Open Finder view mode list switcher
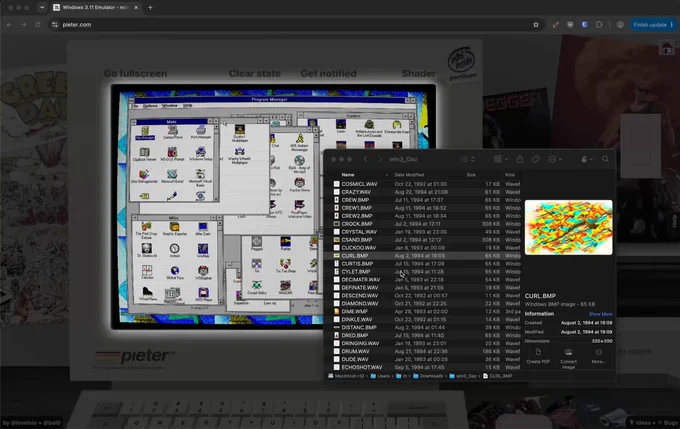Viewport: 680px width, 429px height. point(468,159)
